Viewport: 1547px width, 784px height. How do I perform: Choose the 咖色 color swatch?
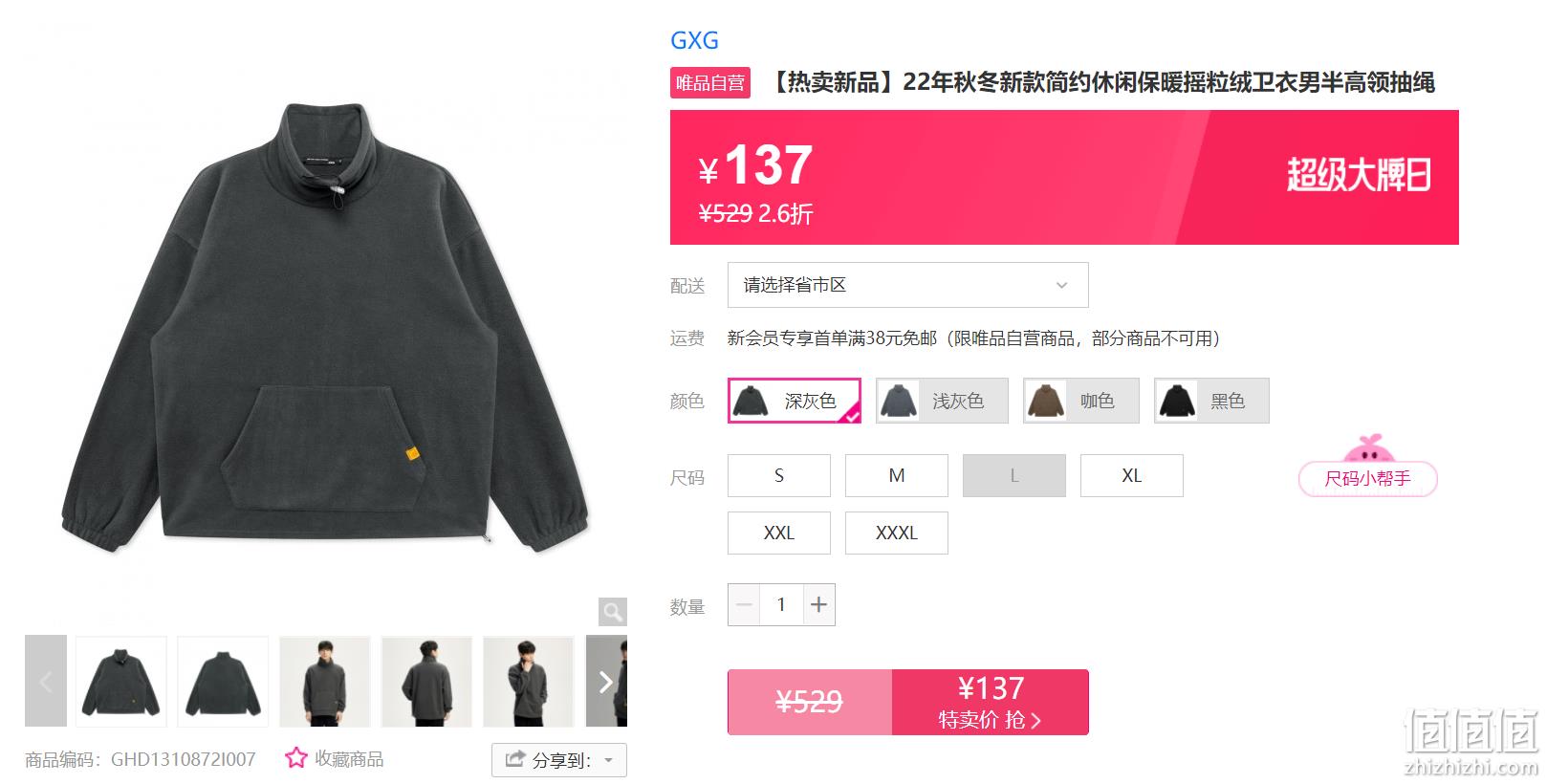click(1081, 401)
